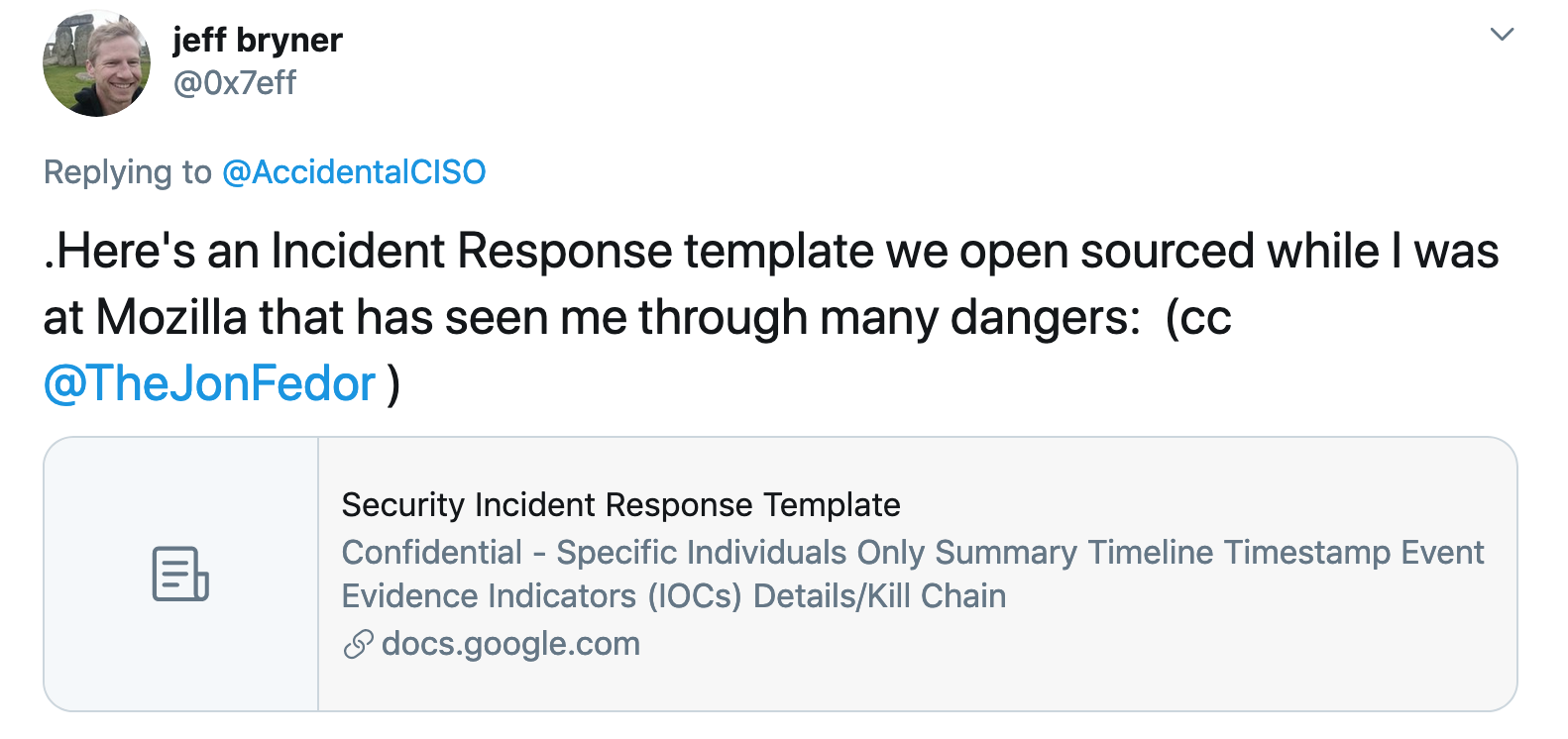The height and width of the screenshot is (739, 1568).
Task: Click the closing parenthesis after @TheJonFedor
Action: click(393, 384)
